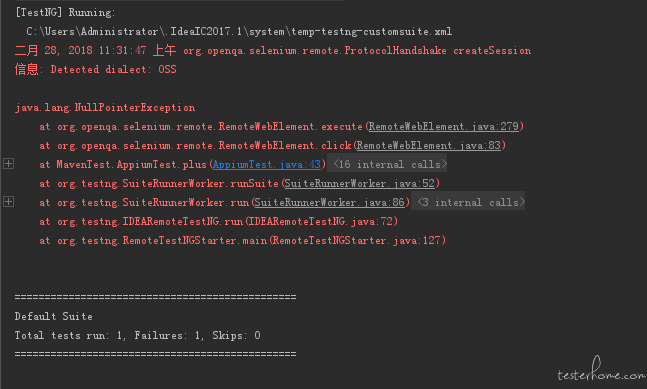Image resolution: width=647 pixels, height=389 pixels.
Task: Open the SuiteRunnerWorker.java:52 link
Action: (359, 183)
